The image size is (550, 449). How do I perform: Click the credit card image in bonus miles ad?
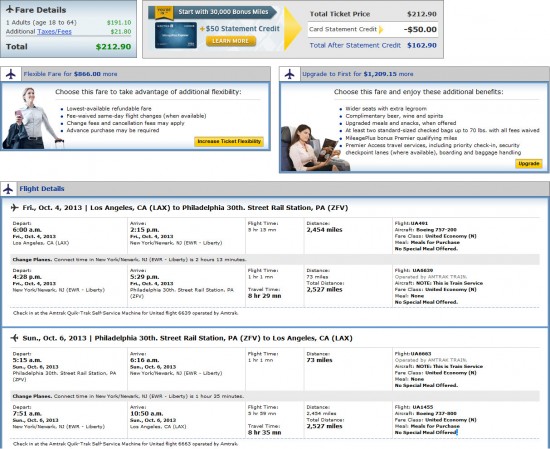176,35
